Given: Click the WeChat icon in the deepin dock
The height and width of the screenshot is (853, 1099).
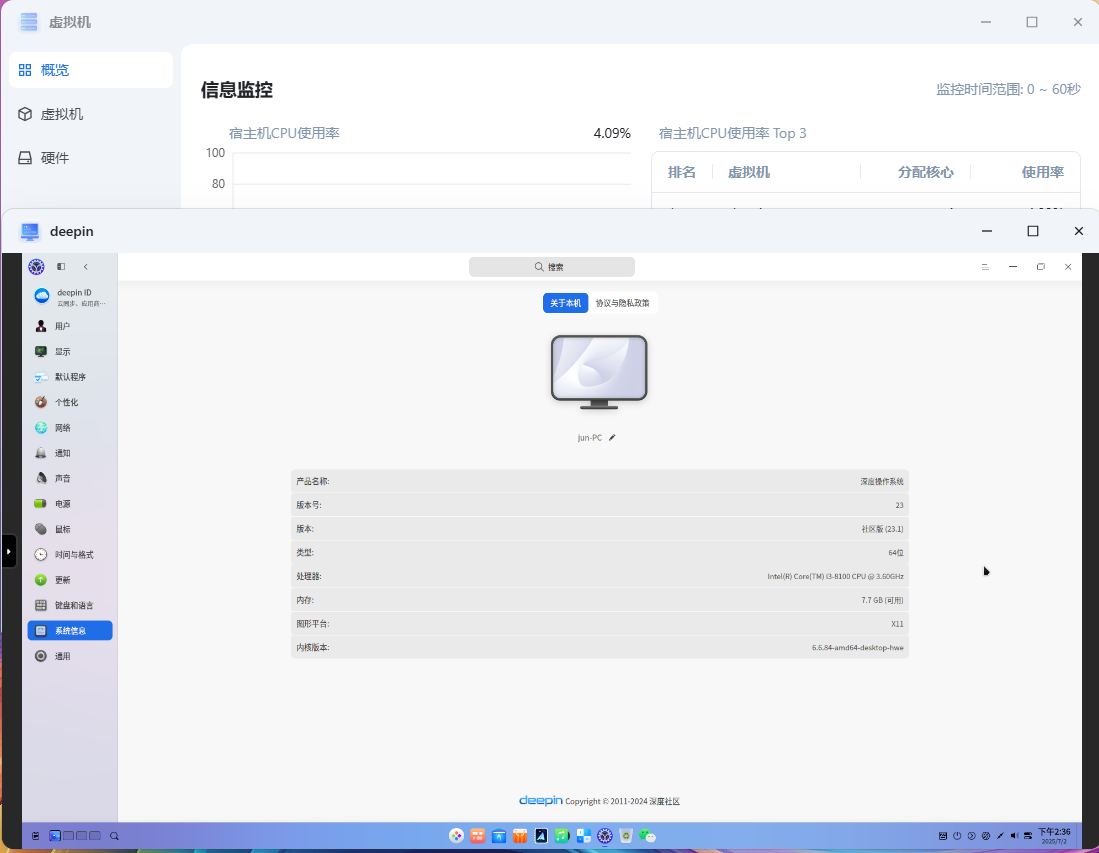Looking at the screenshot, I should tap(647, 836).
